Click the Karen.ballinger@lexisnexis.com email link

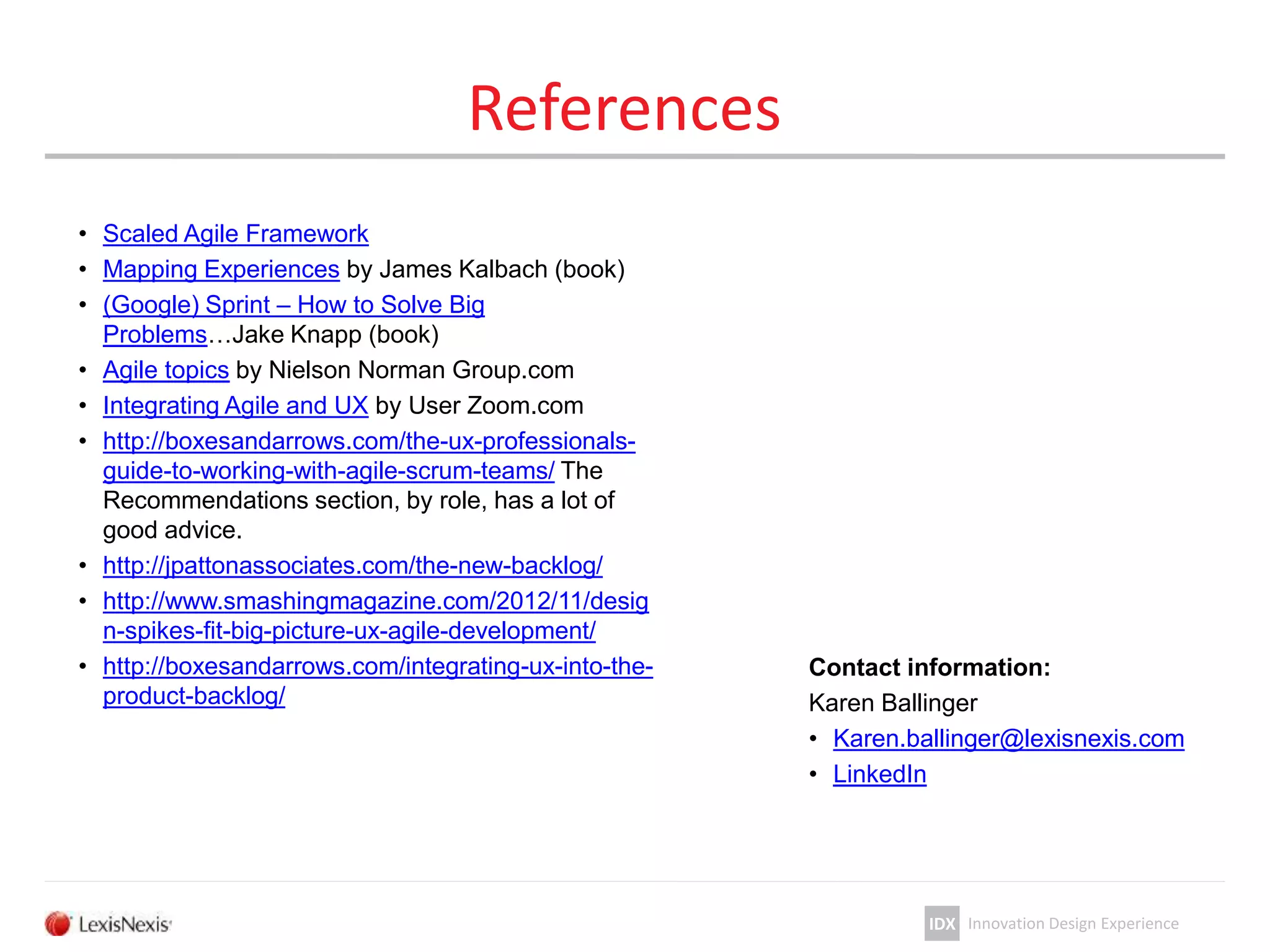[1008, 739]
